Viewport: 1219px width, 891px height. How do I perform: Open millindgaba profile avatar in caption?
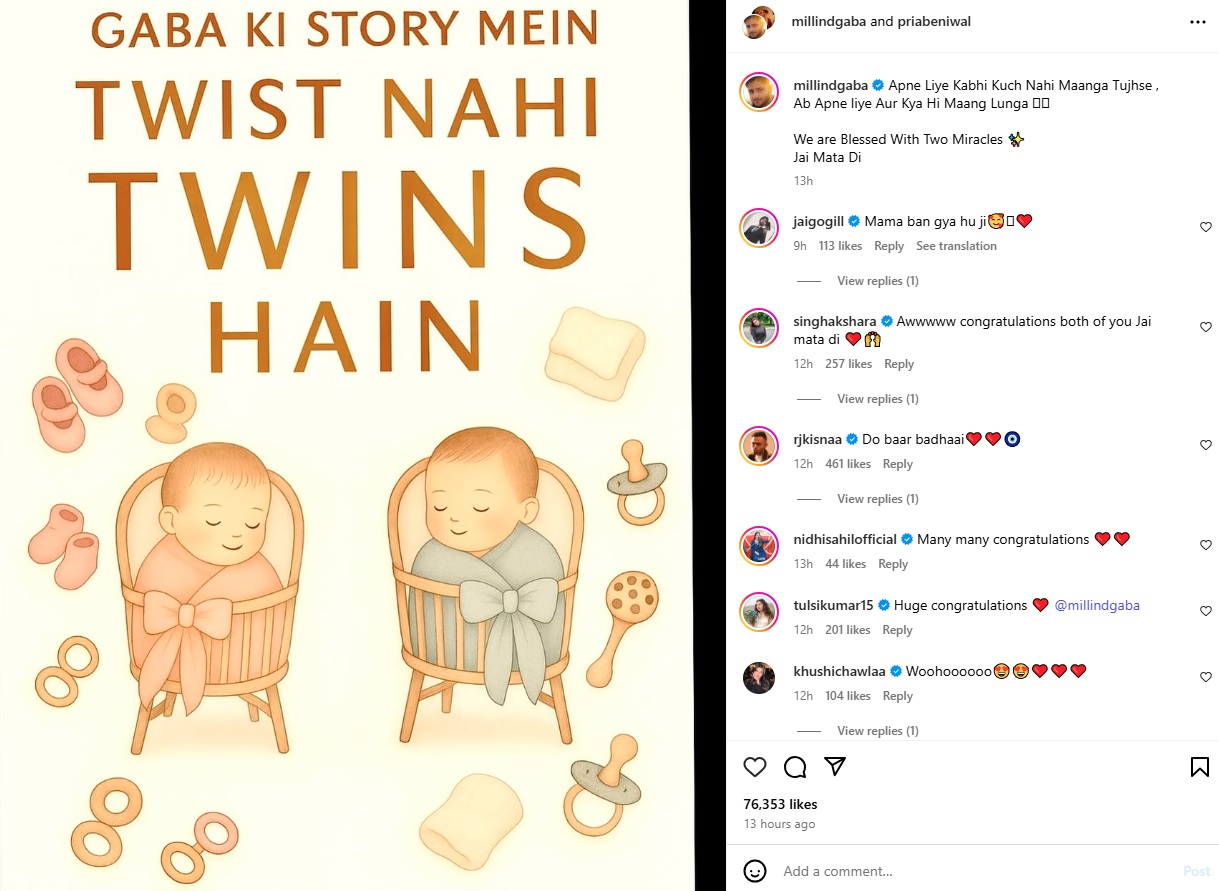point(759,93)
